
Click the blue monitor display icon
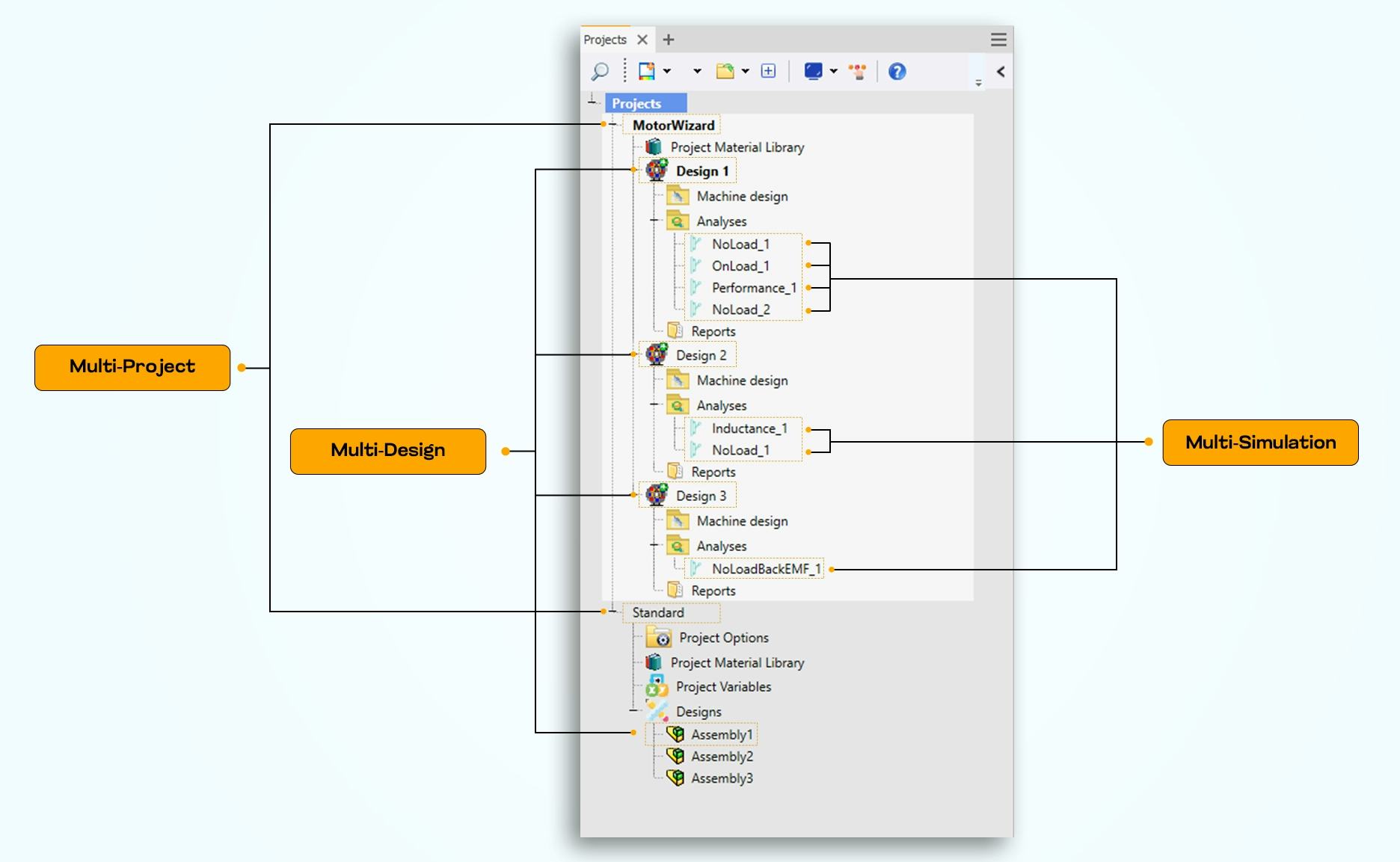pos(812,71)
